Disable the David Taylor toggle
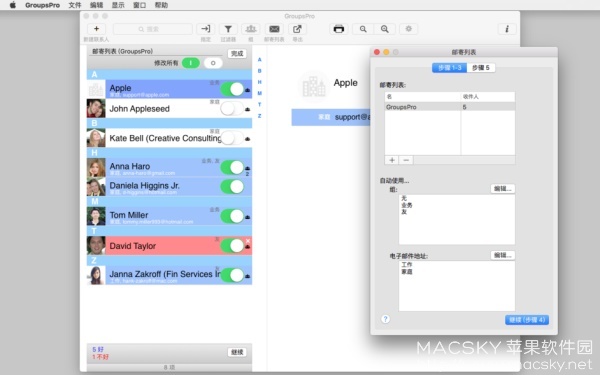The image size is (600, 375). 232,245
